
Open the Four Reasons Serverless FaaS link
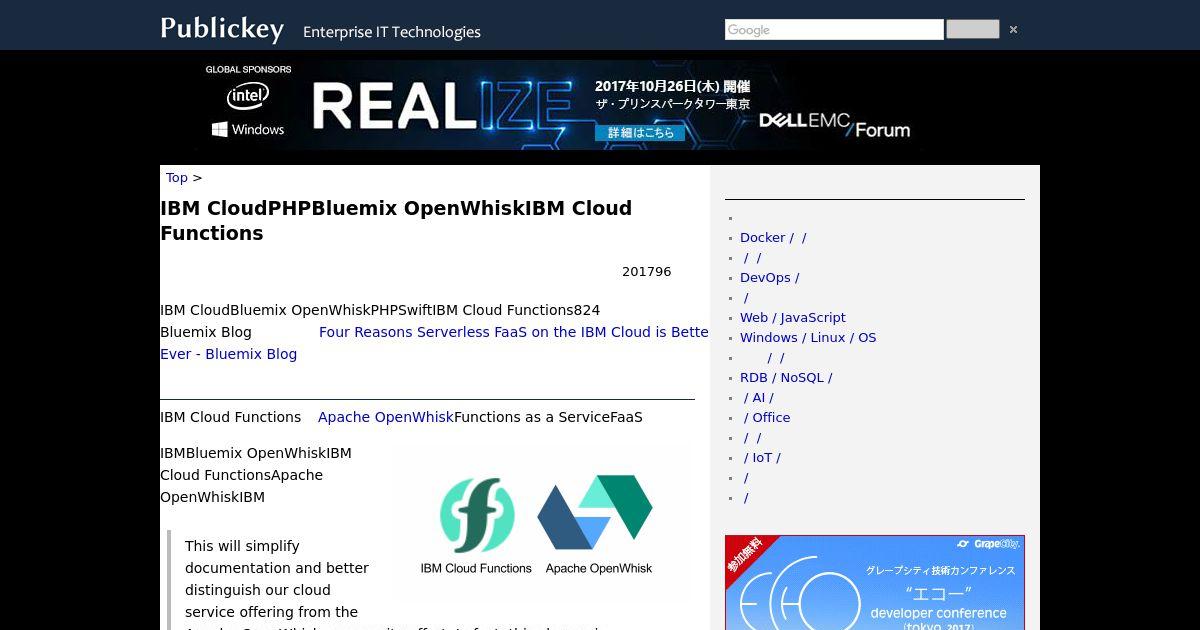(434, 343)
